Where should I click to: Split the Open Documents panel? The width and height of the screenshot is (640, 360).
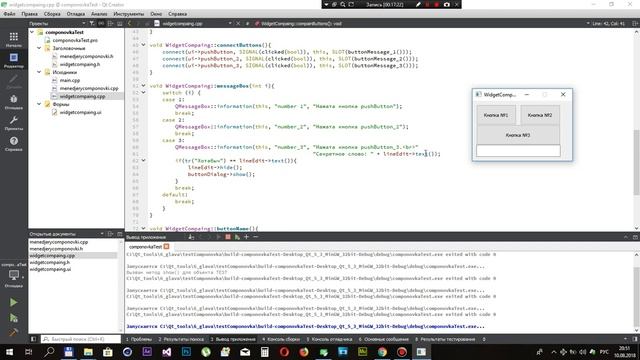110,234
